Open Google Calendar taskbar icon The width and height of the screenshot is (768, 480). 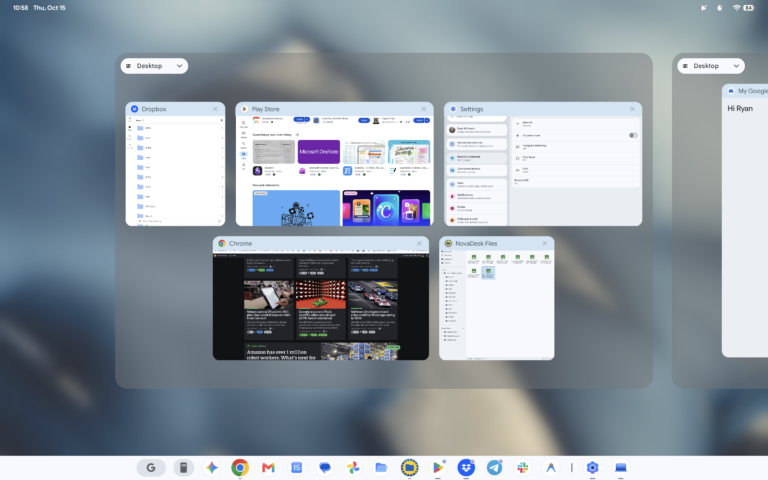coord(296,468)
